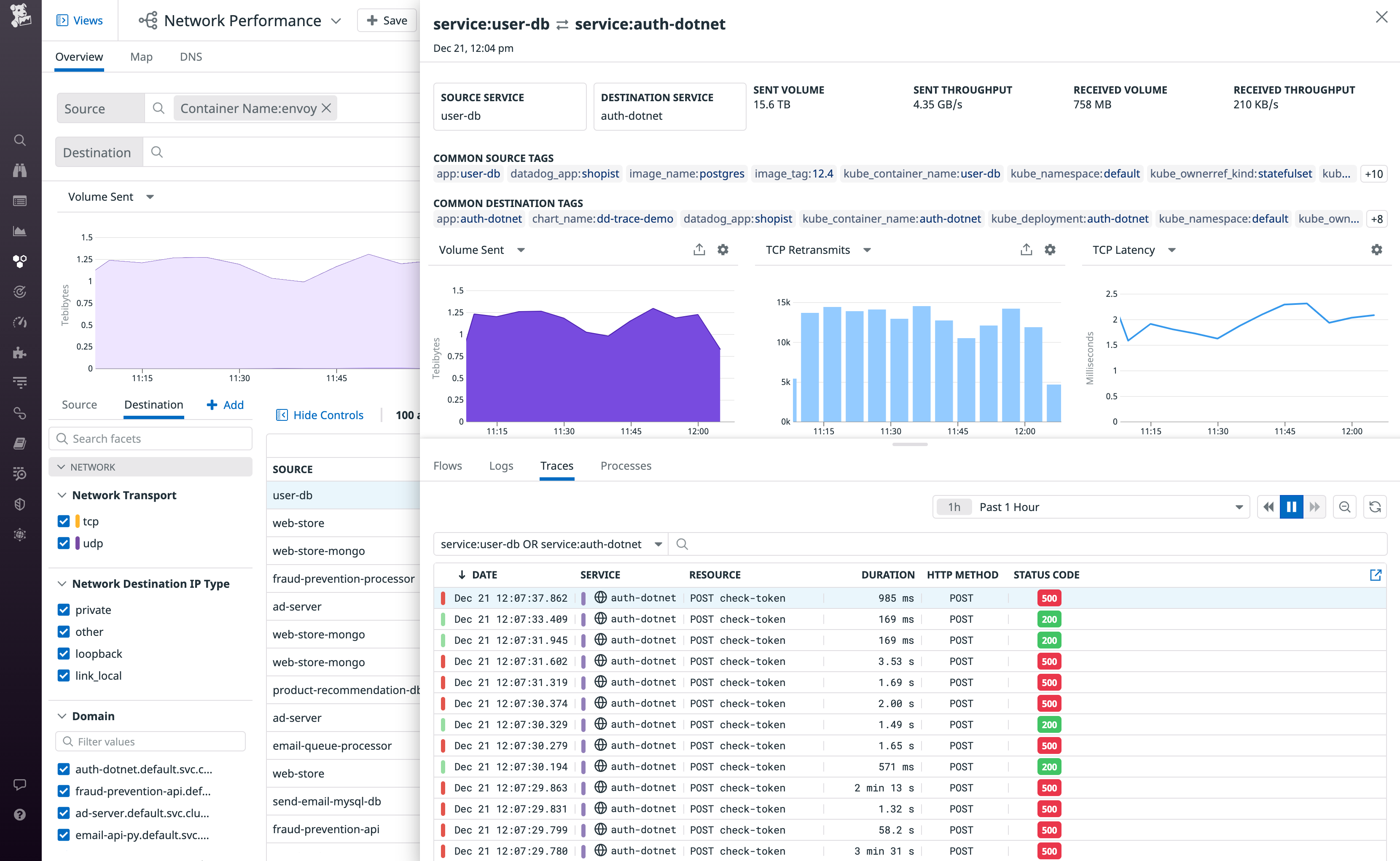Click the zoom out time range icon
This screenshot has width=1400, height=861.
(1344, 507)
